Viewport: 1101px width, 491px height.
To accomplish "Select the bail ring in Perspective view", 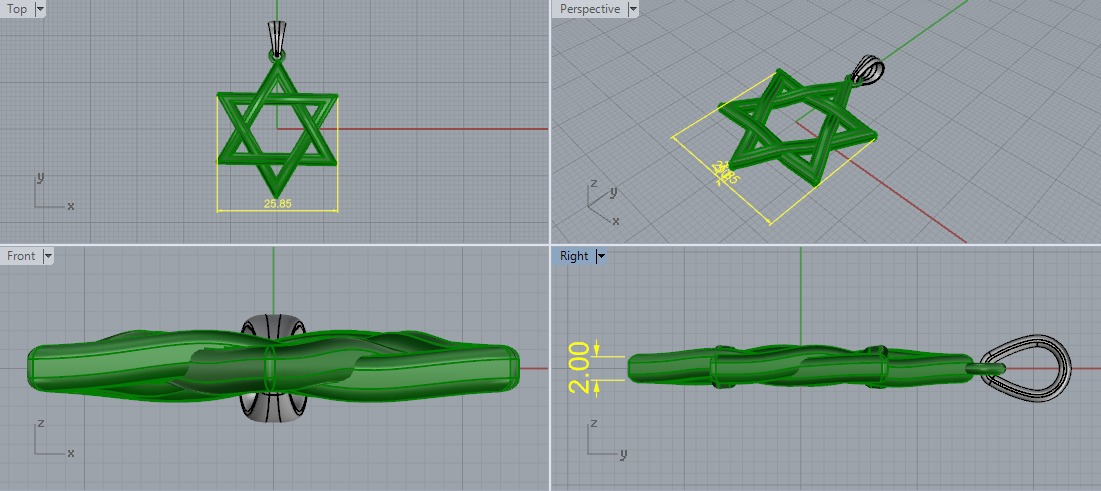I will tap(868, 71).
